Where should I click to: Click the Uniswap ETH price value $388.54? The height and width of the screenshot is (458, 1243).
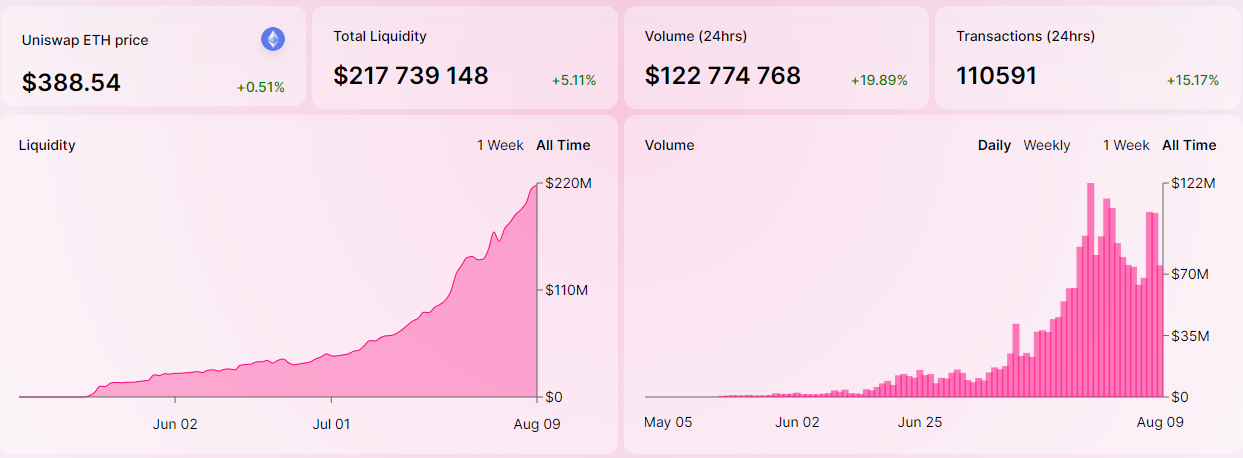point(71,83)
